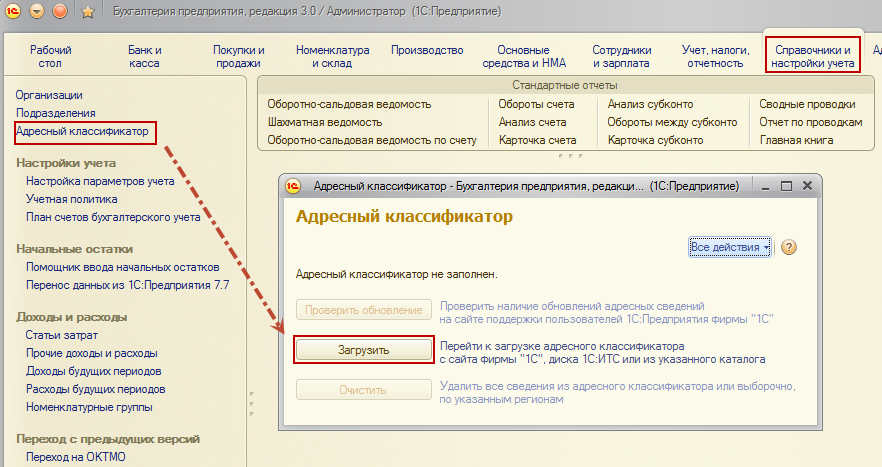Viewport: 882px width, 467px height.
Task: Click the vertical splitter dots beside navigation panel
Action: point(251,403)
